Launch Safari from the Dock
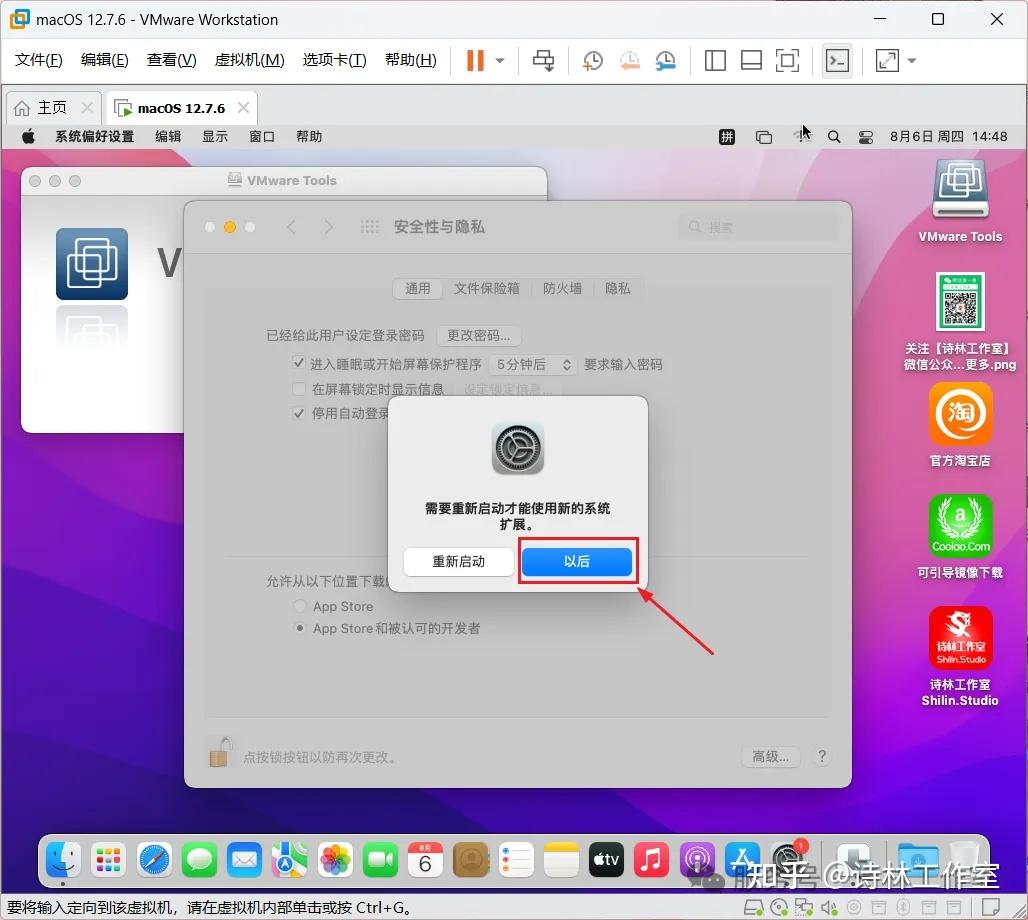The width and height of the screenshot is (1028, 920). pyautogui.click(x=154, y=860)
